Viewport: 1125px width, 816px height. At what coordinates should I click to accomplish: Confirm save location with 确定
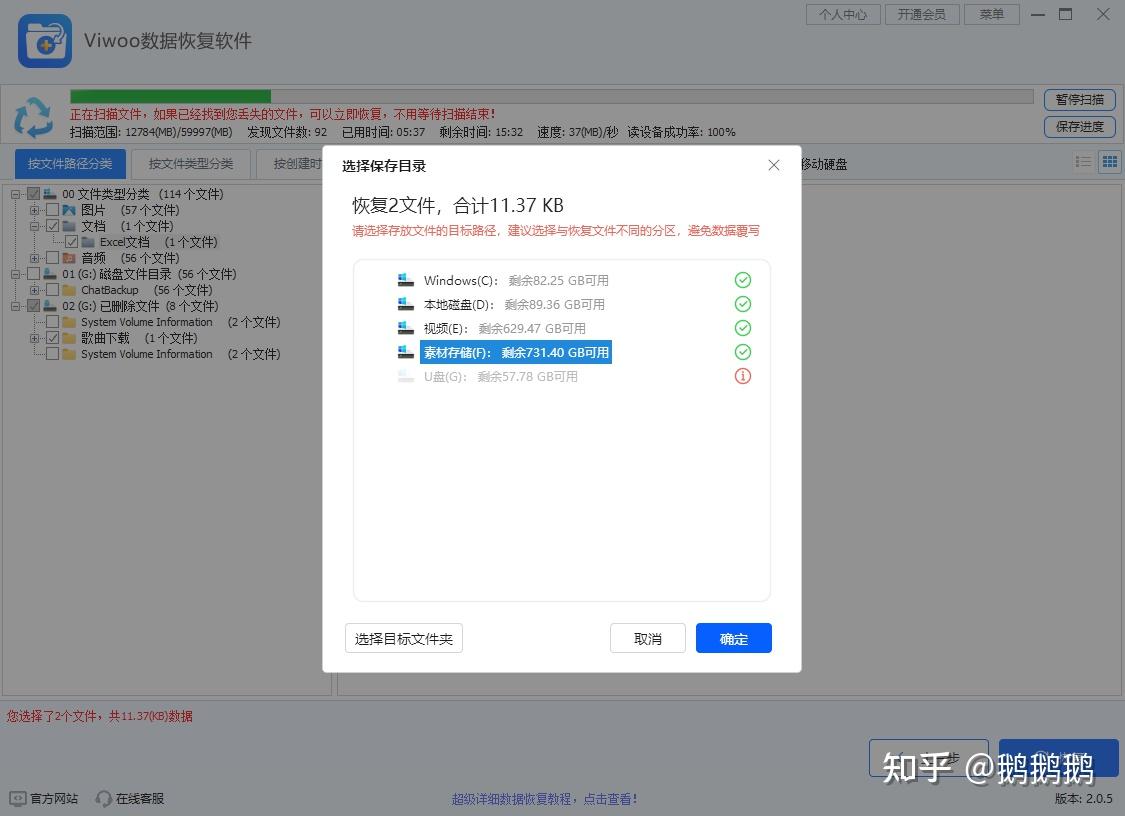733,638
